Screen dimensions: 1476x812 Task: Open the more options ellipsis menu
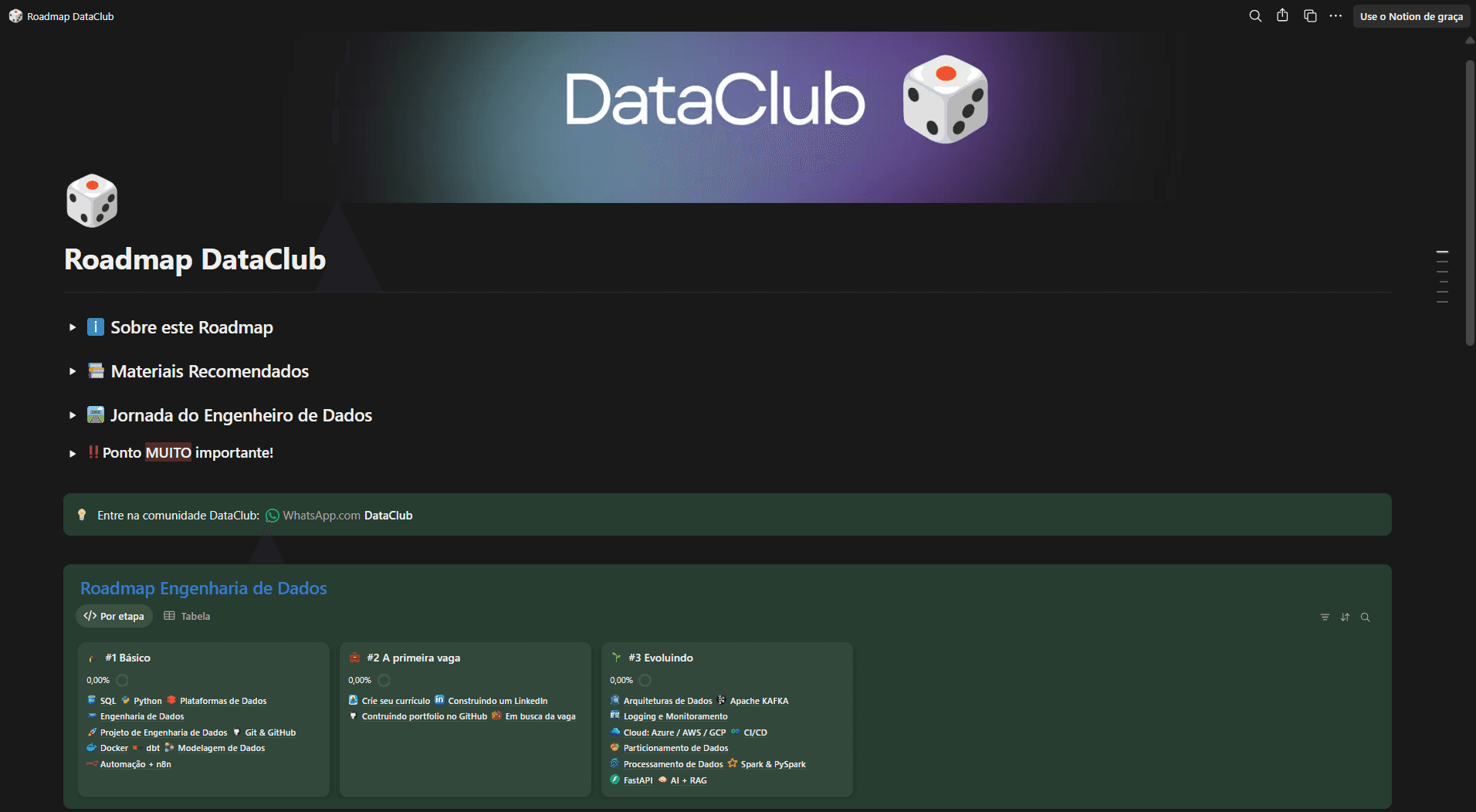(1336, 15)
